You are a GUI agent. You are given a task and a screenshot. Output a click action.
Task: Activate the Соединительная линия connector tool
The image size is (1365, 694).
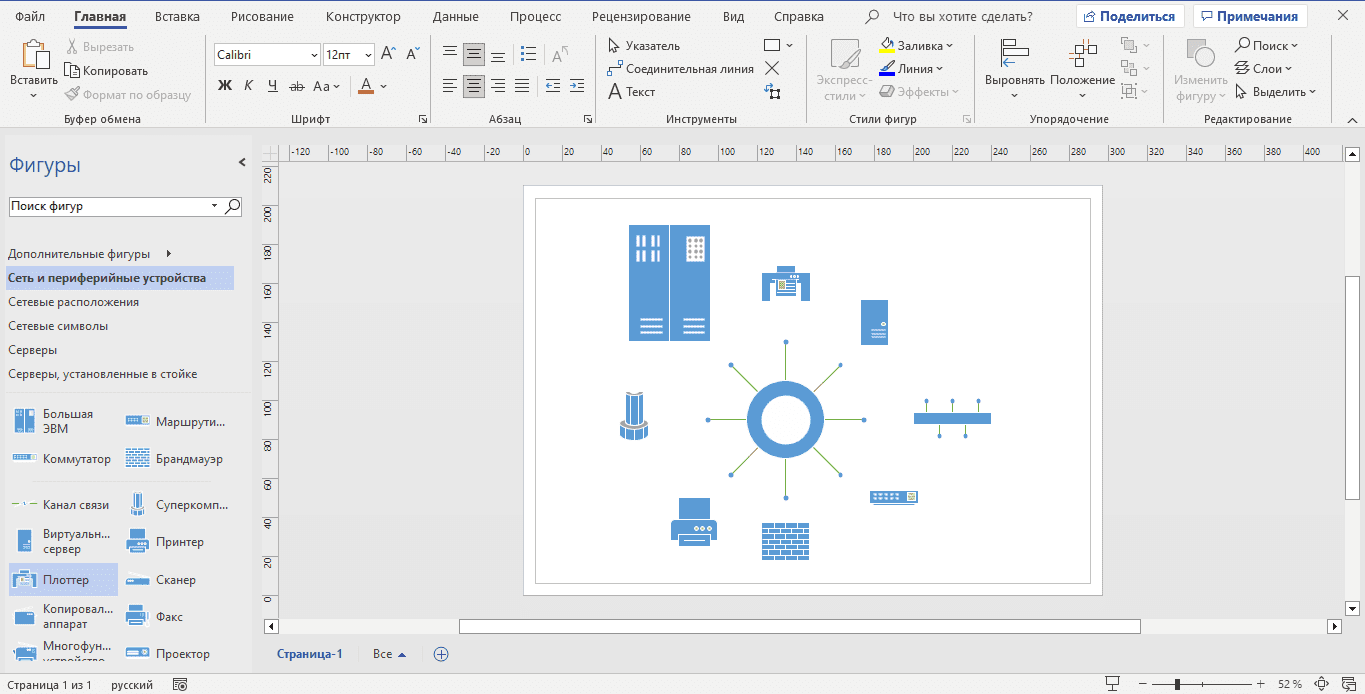tap(680, 69)
